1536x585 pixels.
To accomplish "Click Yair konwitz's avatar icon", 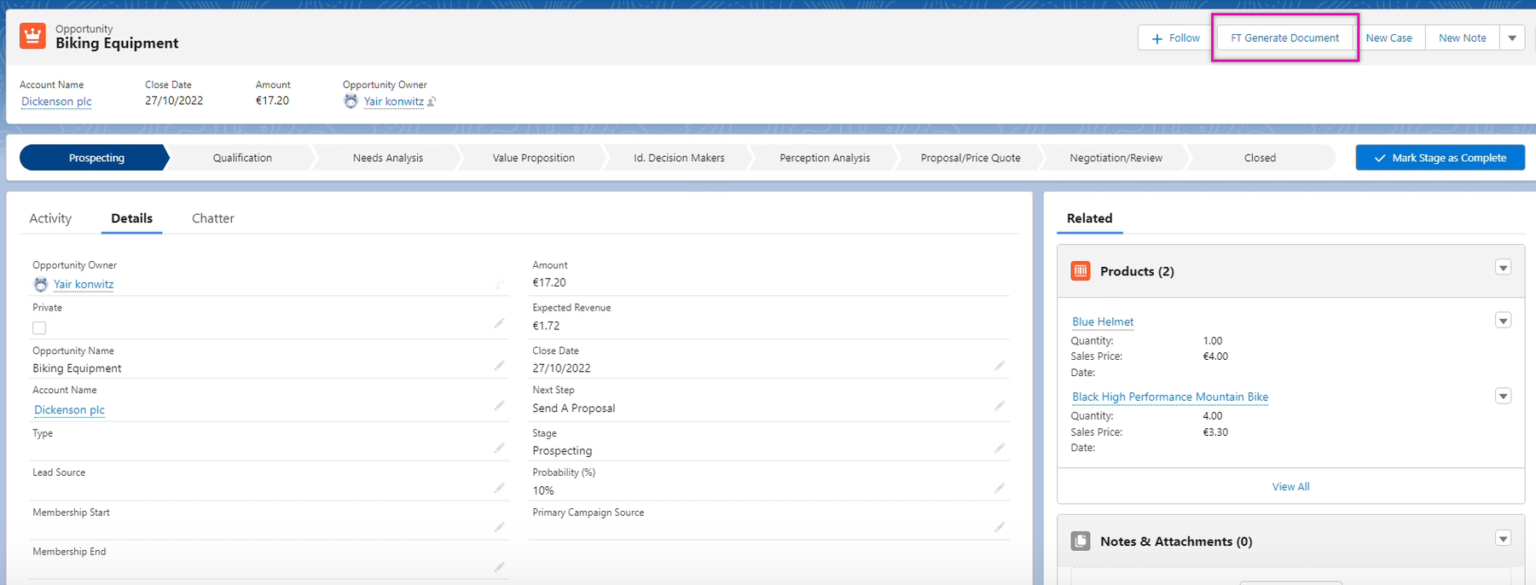I will [350, 101].
